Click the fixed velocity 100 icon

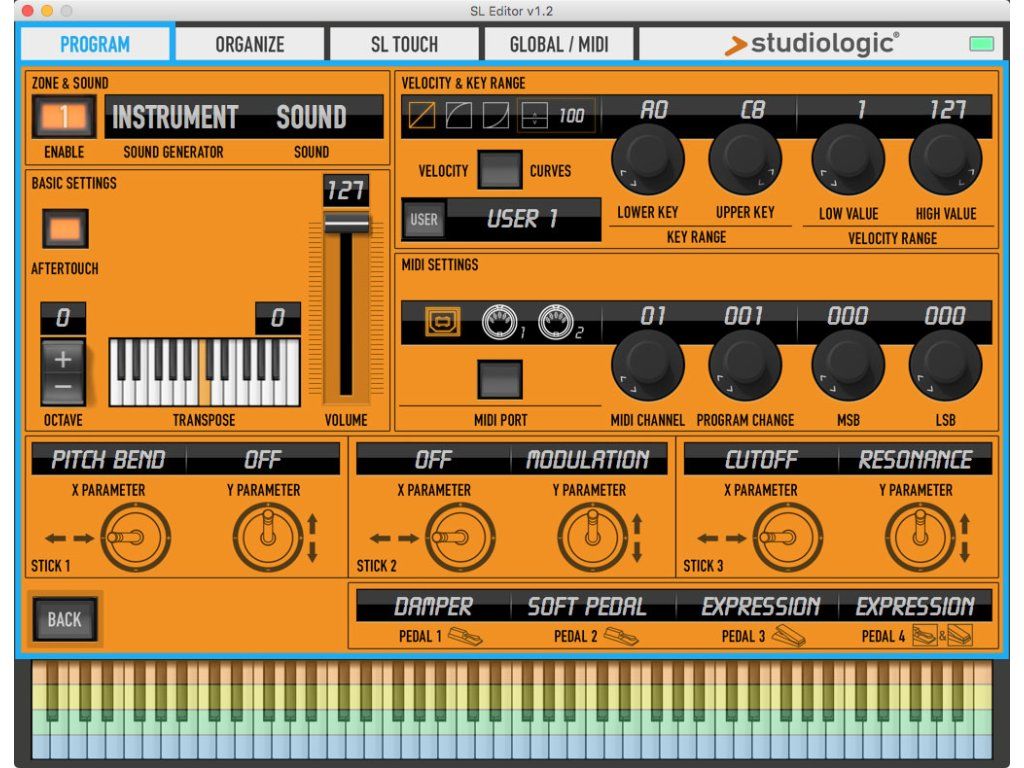pos(537,116)
